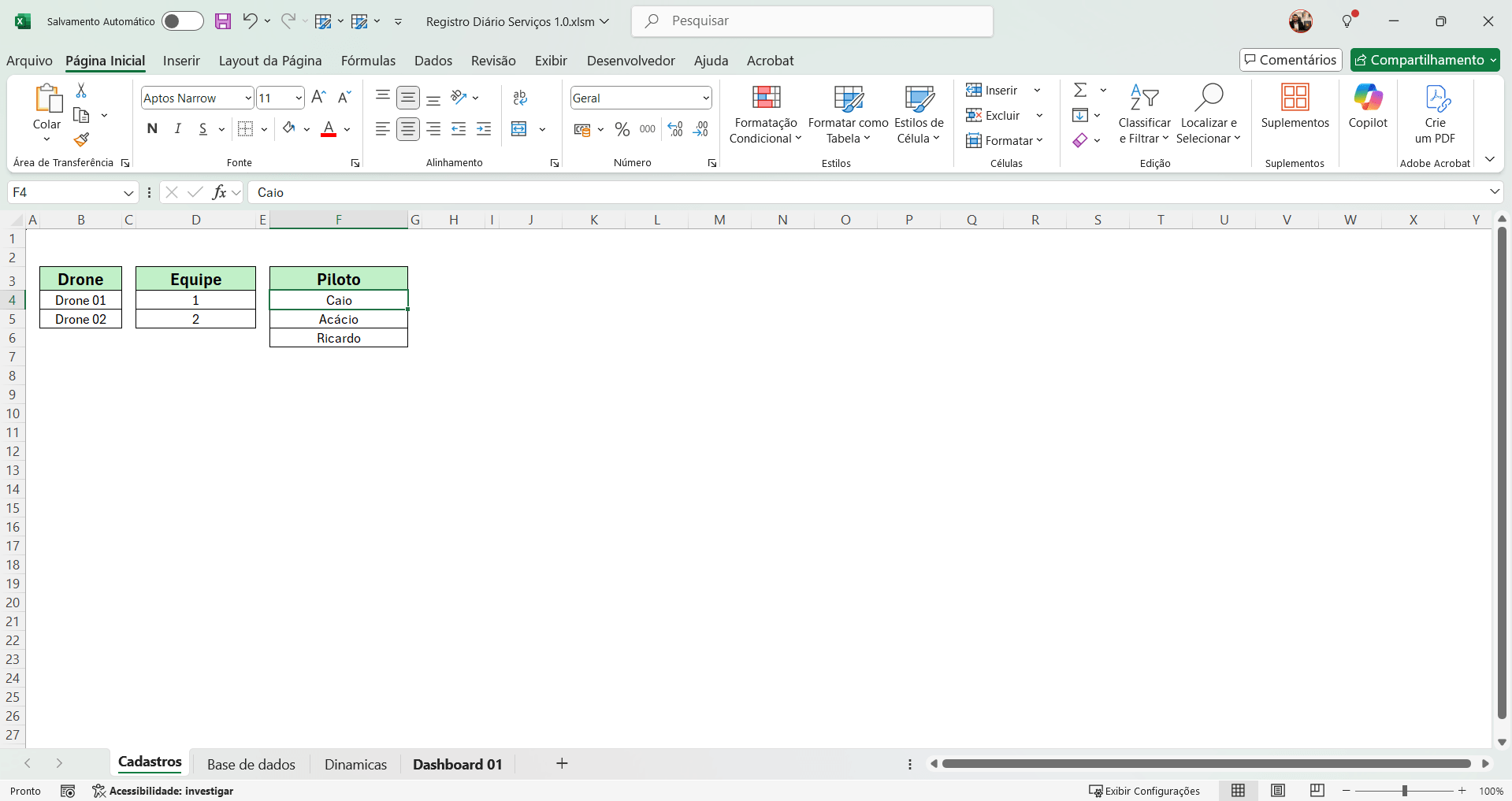
Task: Open the number format Geral dropdown
Action: [706, 98]
